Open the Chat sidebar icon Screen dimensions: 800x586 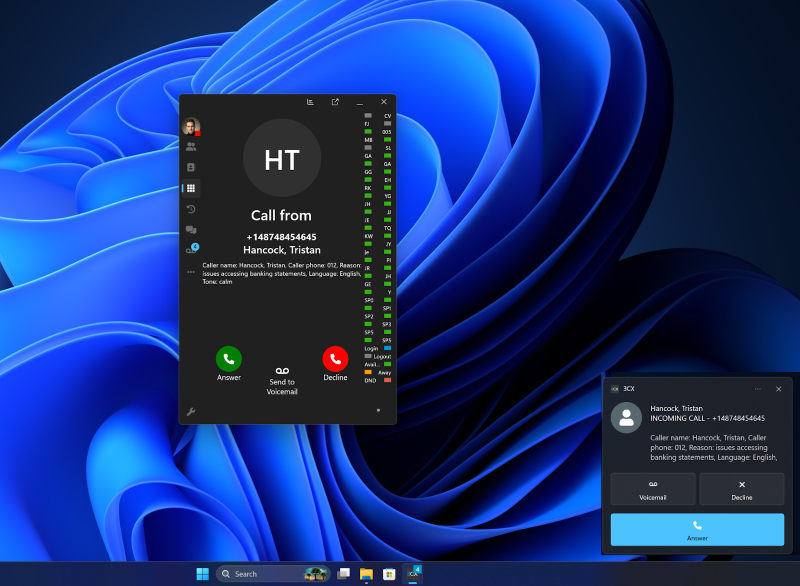(x=191, y=230)
